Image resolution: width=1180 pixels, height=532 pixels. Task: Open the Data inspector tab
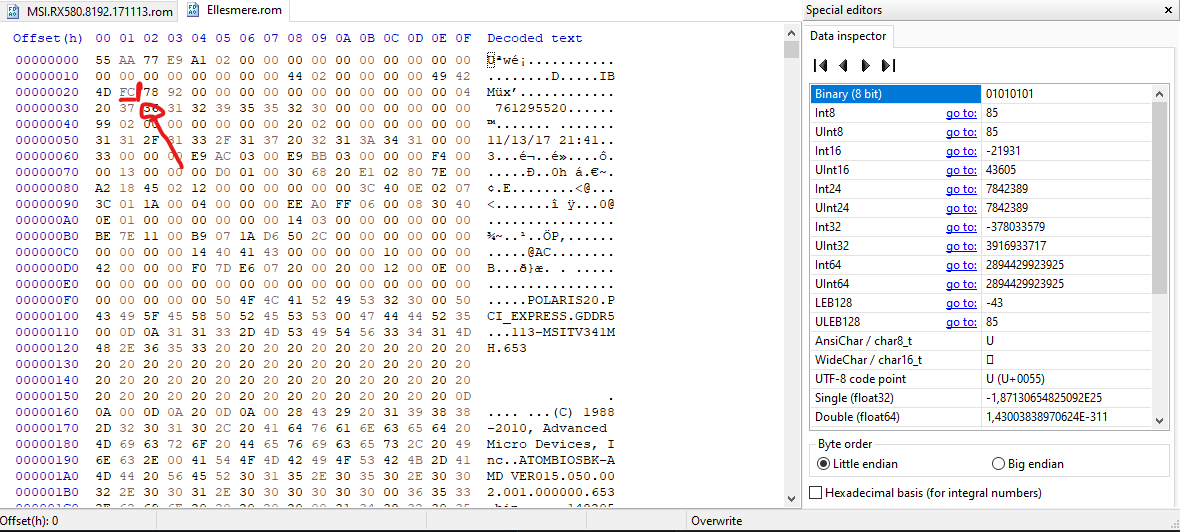coord(848,35)
